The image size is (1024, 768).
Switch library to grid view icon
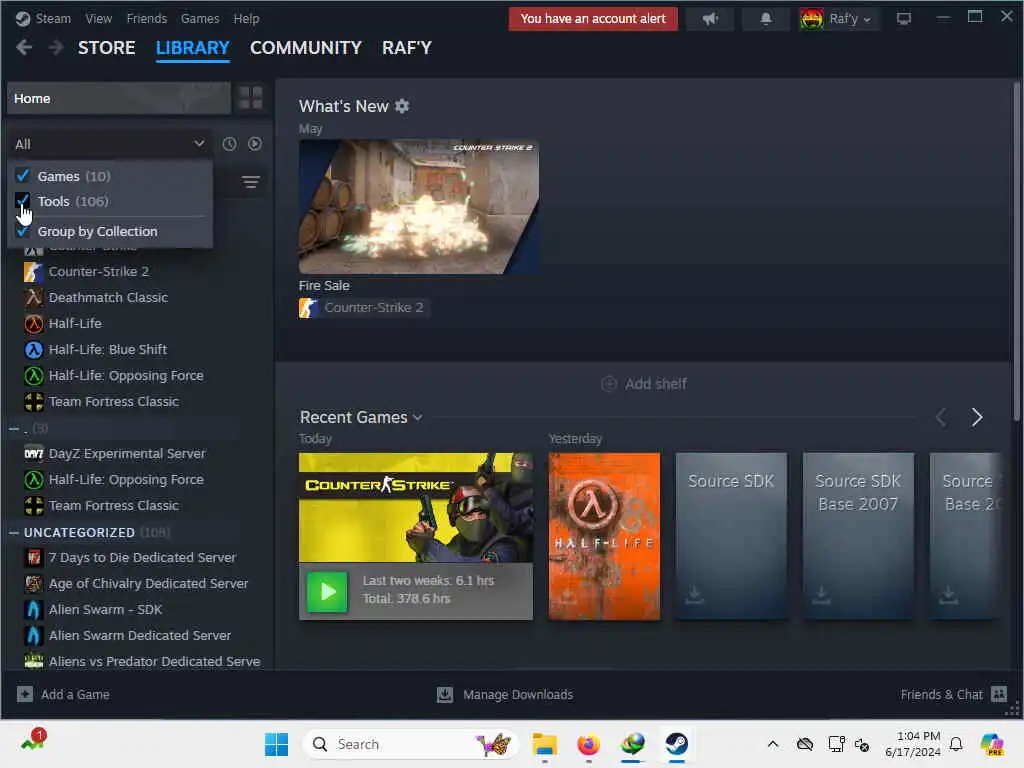tap(250, 98)
